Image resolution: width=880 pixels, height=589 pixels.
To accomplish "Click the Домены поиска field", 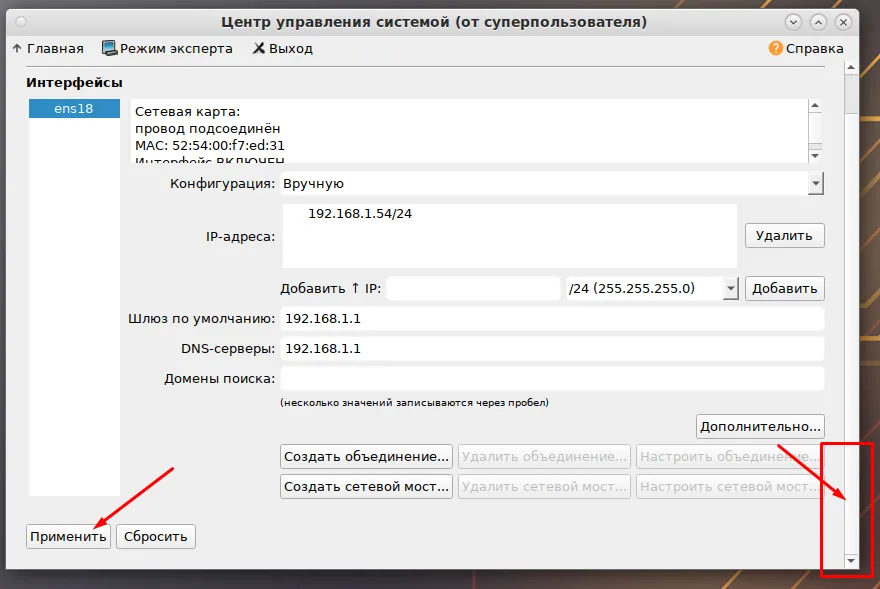I will (552, 378).
